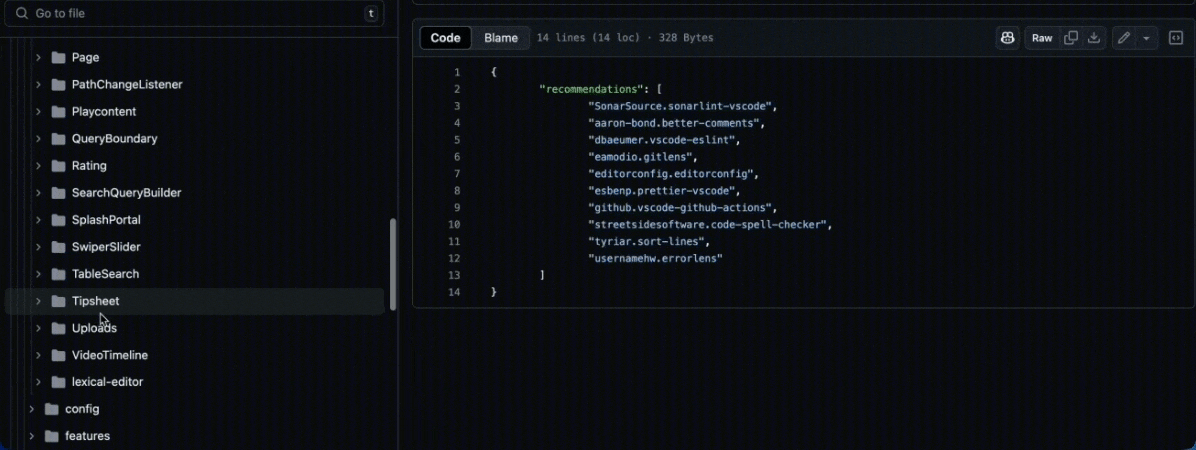Click the SplashPortal folder icon
Image resolution: width=1196 pixels, height=450 pixels.
click(58, 220)
